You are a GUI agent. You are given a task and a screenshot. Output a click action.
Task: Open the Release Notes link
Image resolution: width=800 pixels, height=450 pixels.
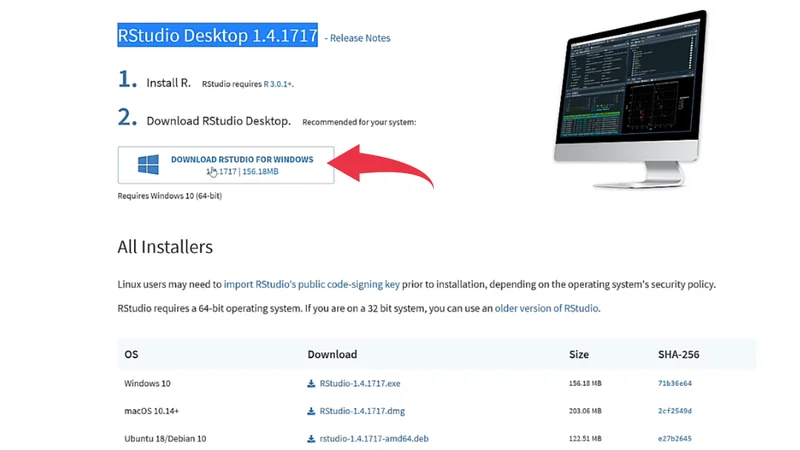tap(360, 38)
